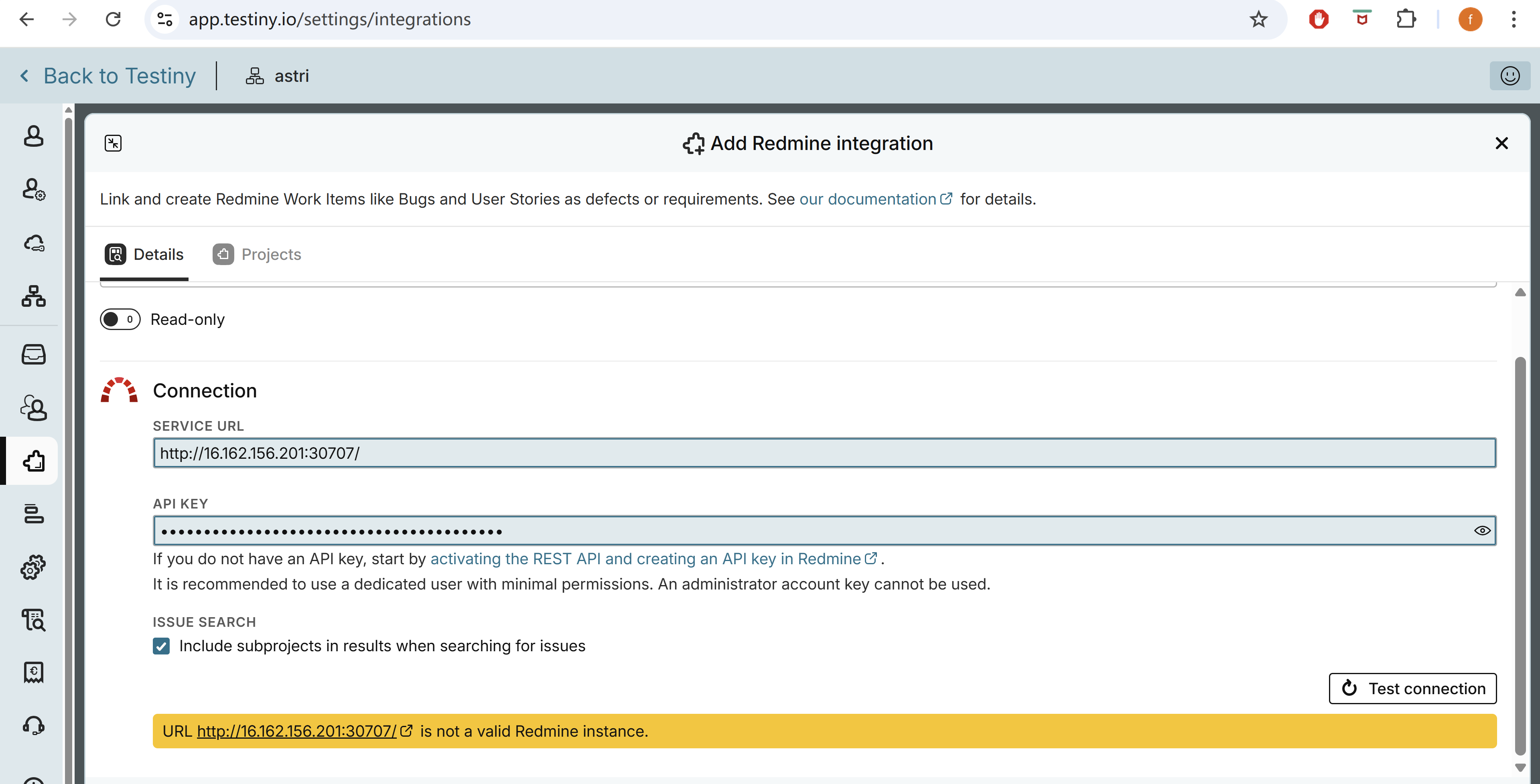Click the Chrome extensions puzzle icon
Screen dimensions: 1540x784
pyautogui.click(x=1406, y=19)
